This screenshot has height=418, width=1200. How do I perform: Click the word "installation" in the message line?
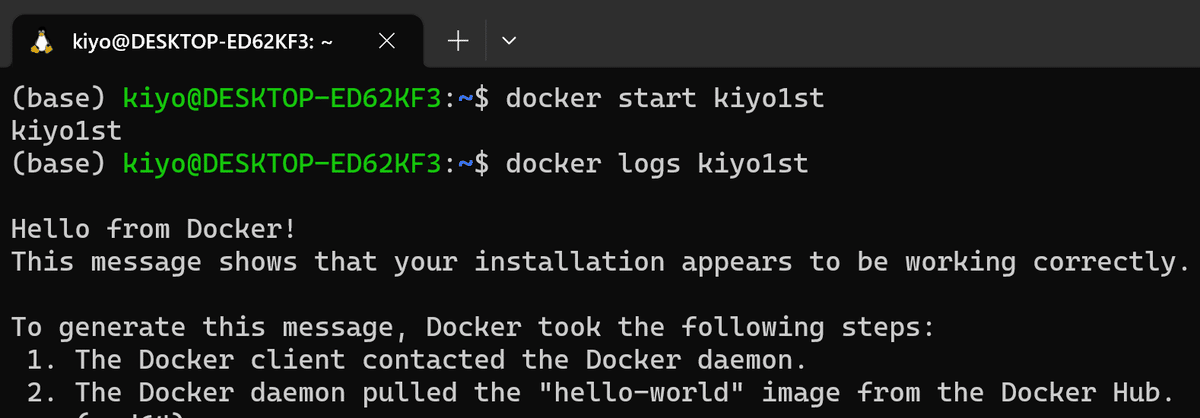[569, 262]
